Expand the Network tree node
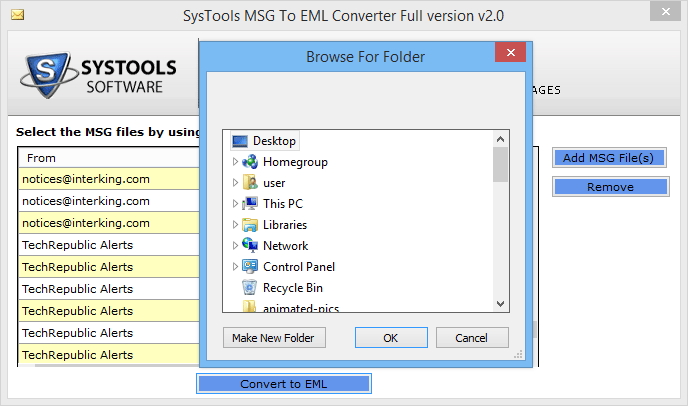Screen dimensions: 688x406 tap(235, 245)
